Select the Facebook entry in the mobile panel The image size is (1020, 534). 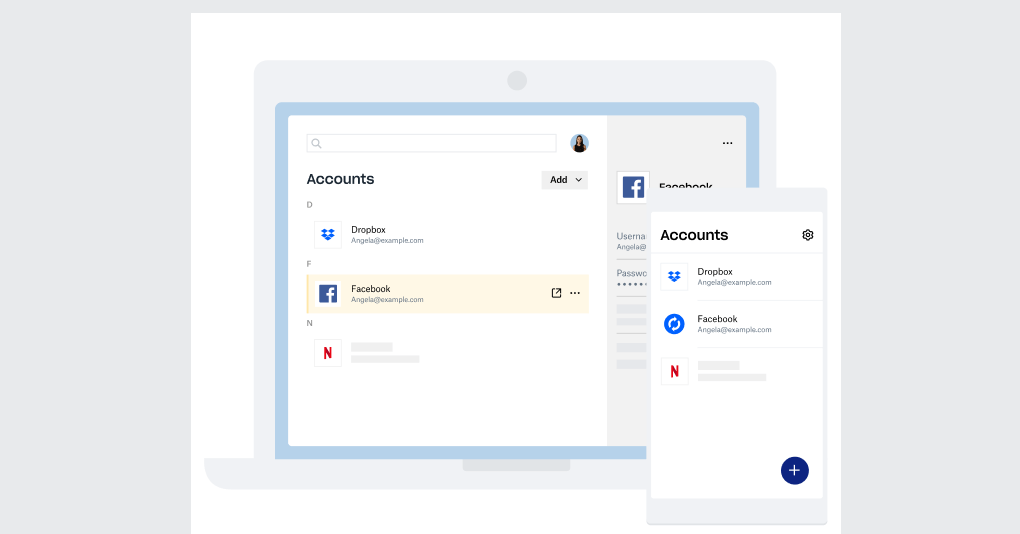click(737, 324)
